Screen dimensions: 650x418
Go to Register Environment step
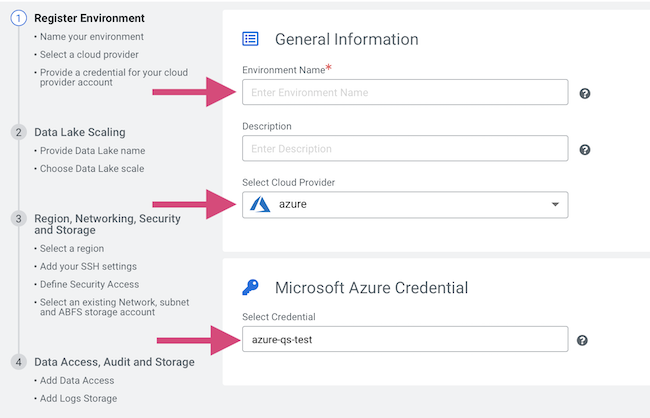click(89, 18)
